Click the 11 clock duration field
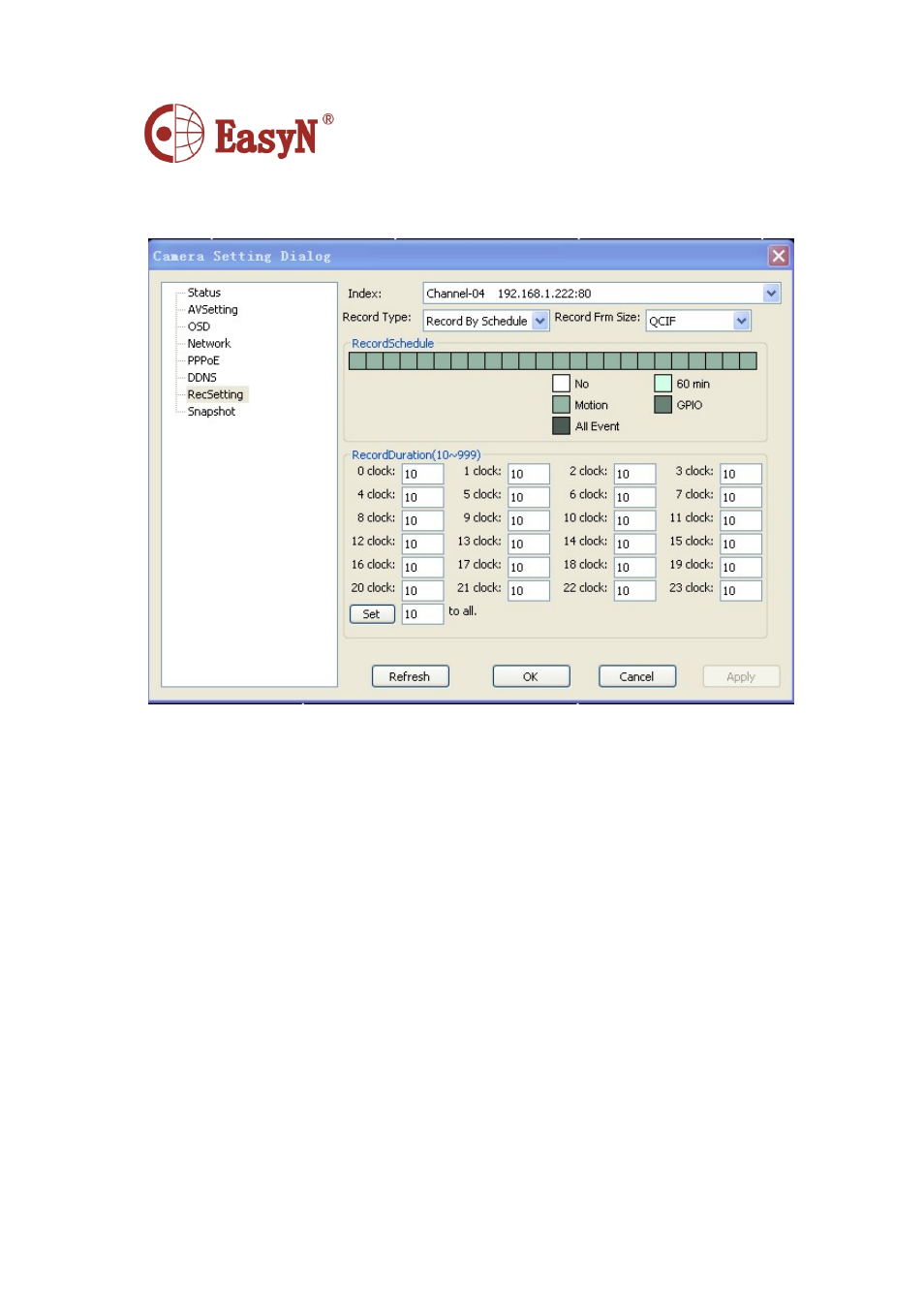Viewport: 924px width, 1308px height. pyautogui.click(x=741, y=520)
